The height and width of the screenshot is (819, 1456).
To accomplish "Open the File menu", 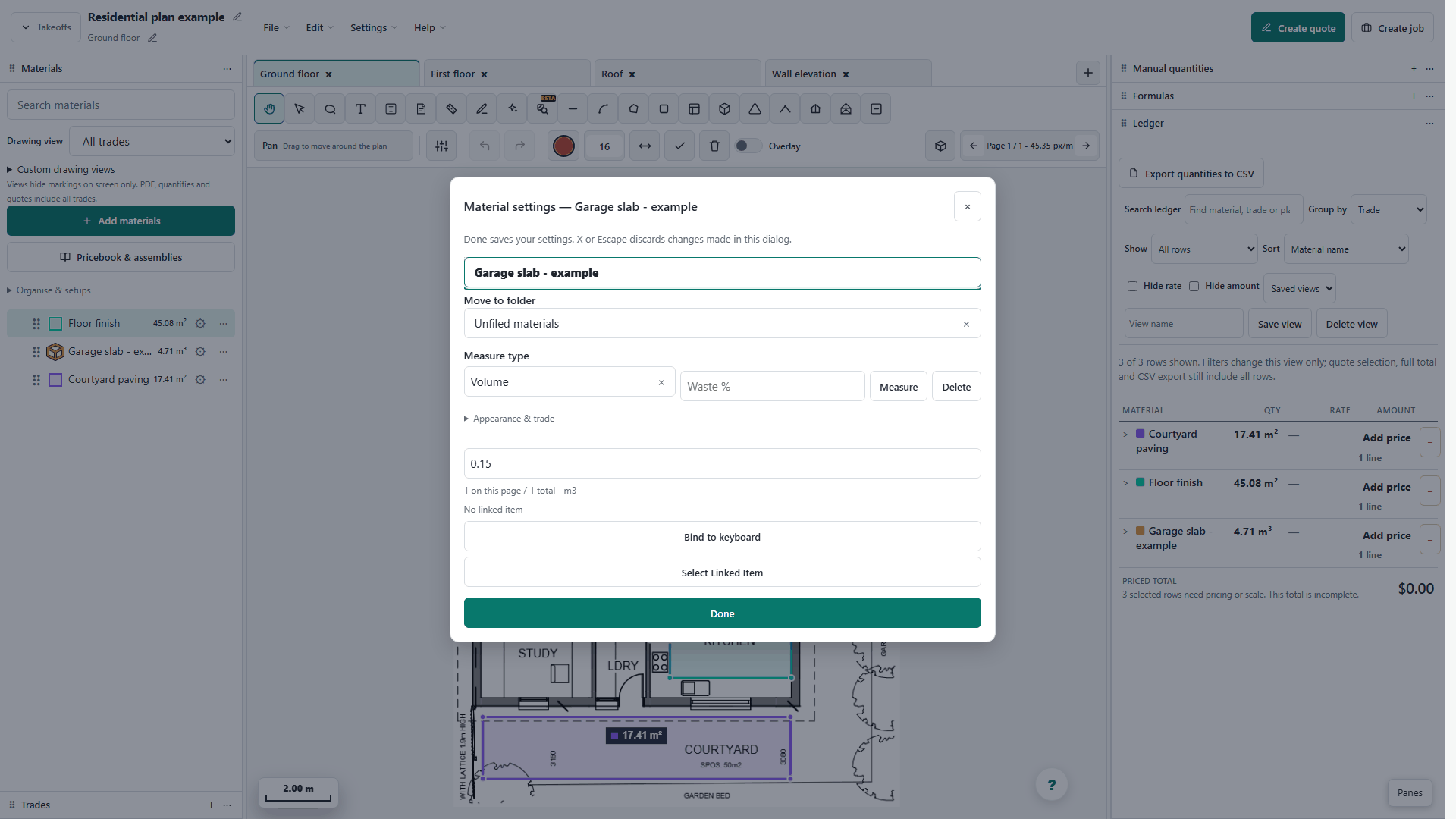I will point(276,28).
